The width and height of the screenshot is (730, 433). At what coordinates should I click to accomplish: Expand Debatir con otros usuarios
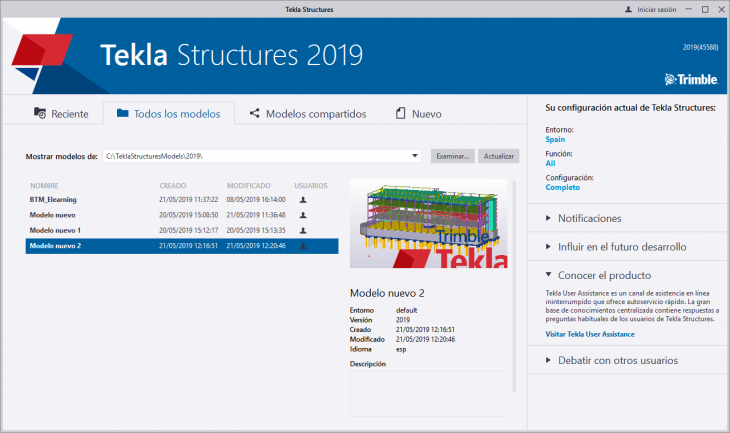[x=618, y=360]
